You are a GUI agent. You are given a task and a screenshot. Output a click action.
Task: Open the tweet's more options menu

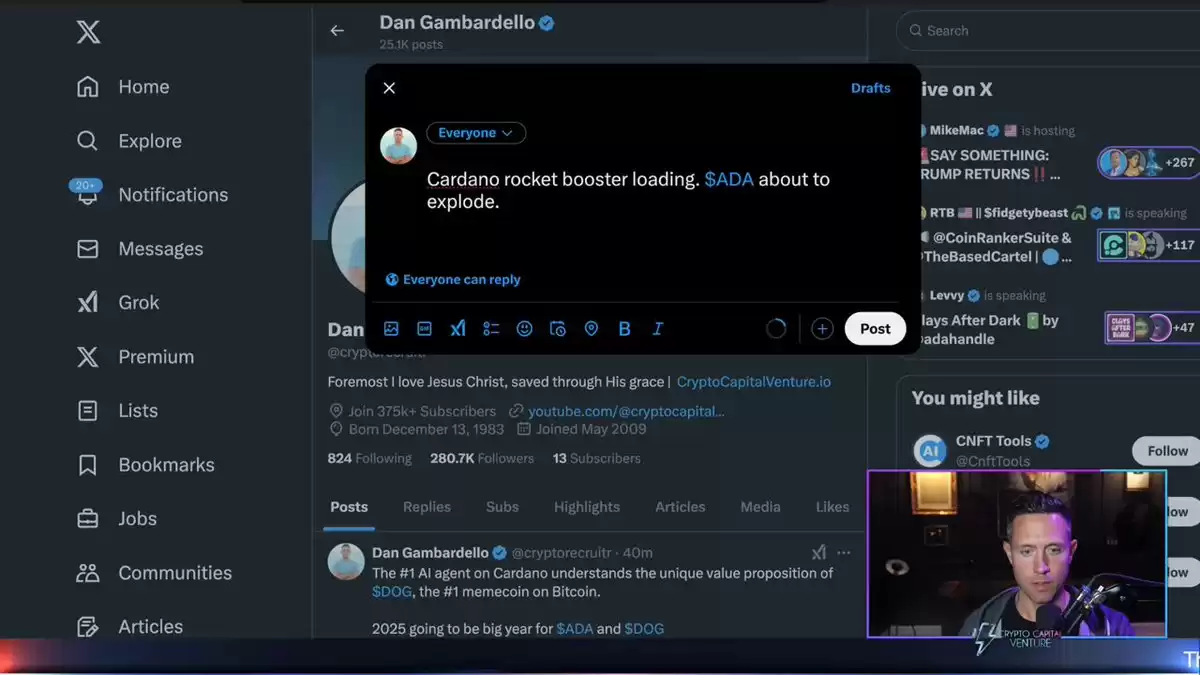pos(844,552)
